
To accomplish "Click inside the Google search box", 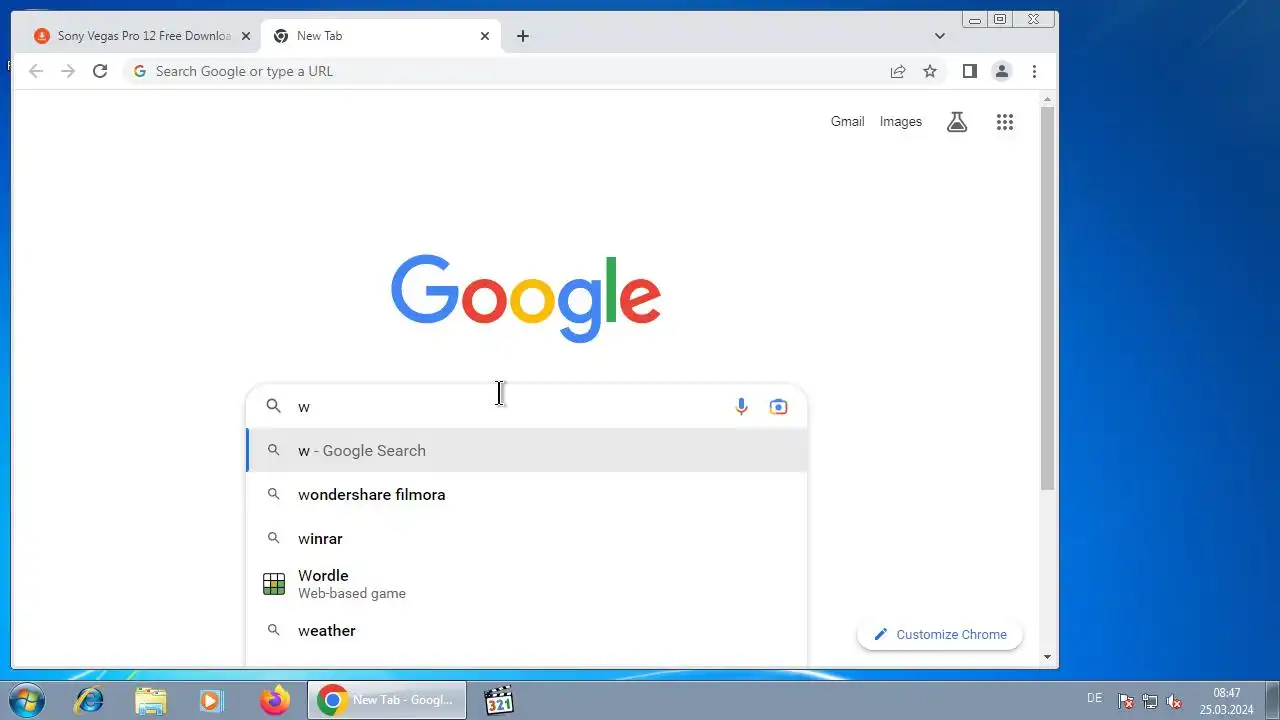I will 527,406.
